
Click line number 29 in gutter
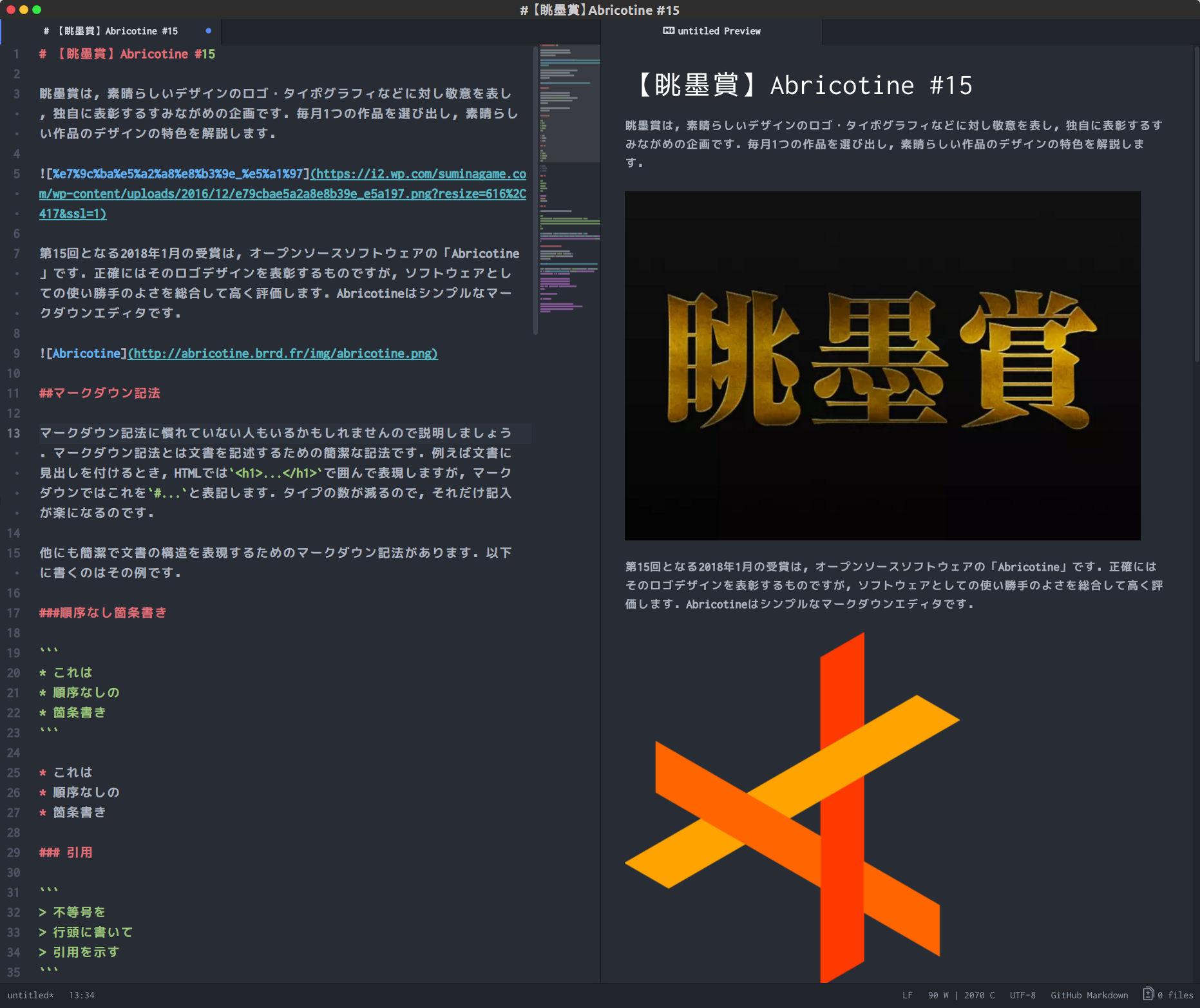[14, 853]
